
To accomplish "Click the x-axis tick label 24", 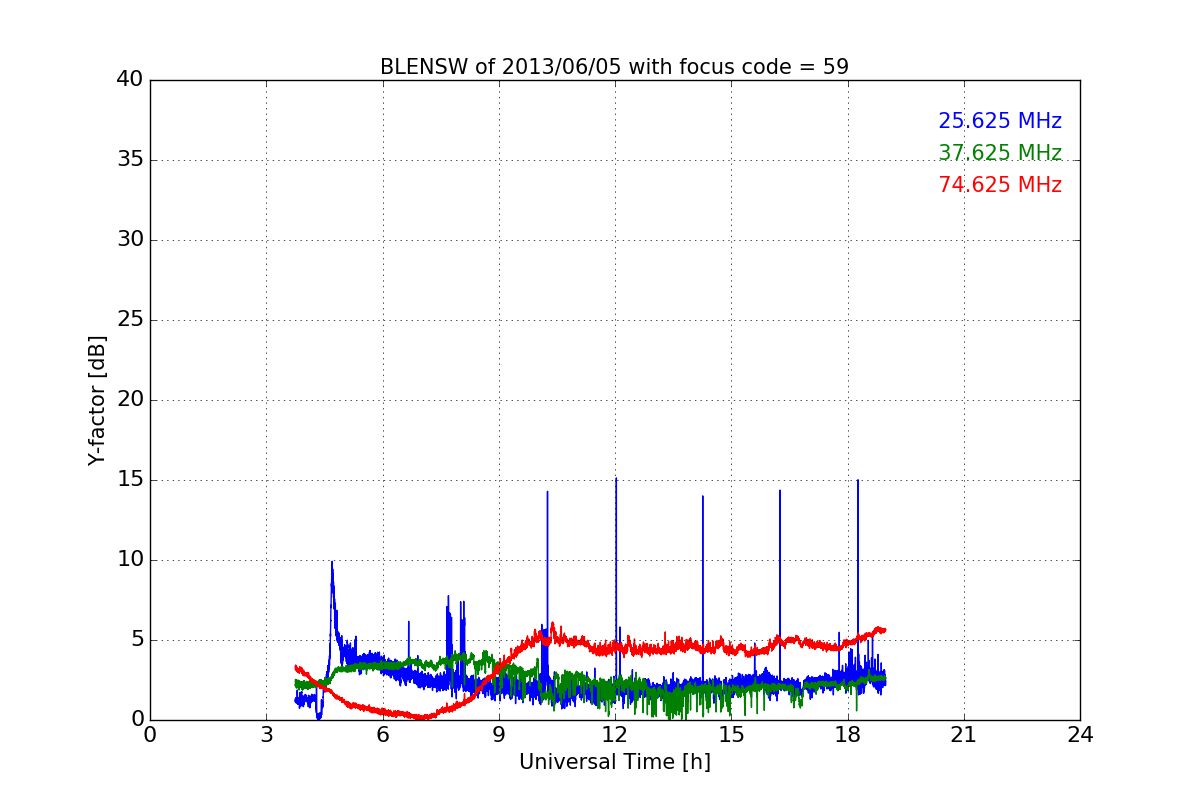I will click(1080, 735).
